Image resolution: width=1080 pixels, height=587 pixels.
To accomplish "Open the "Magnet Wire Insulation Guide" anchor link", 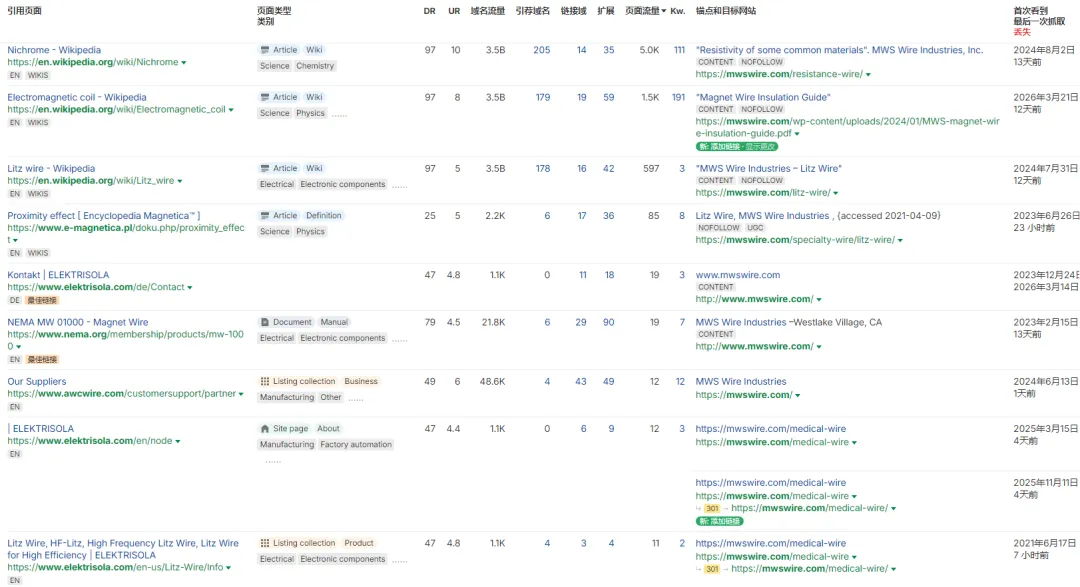I will click(763, 98).
